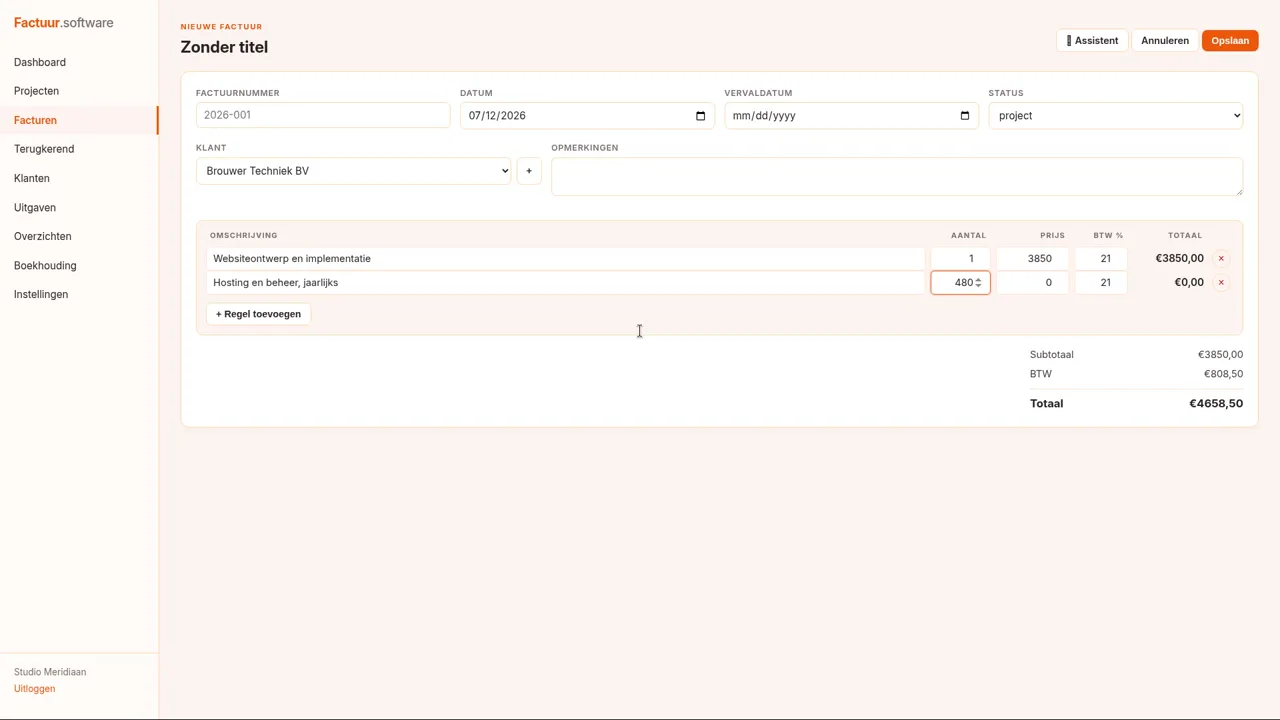This screenshot has height=720, width=1280.
Task: Click the Uitloggen link
Action: click(34, 689)
